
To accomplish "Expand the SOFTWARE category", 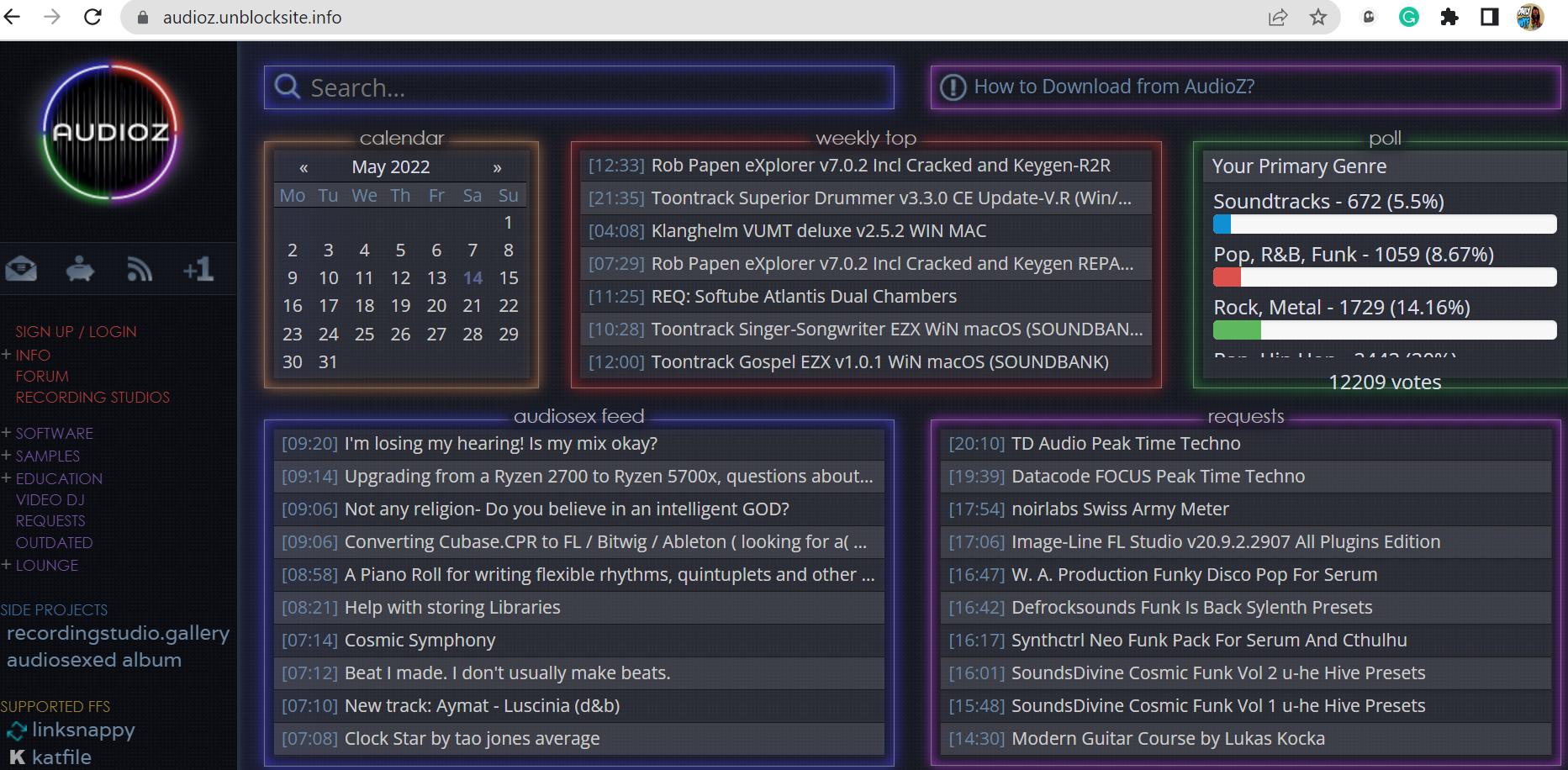I will pyautogui.click(x=54, y=433).
